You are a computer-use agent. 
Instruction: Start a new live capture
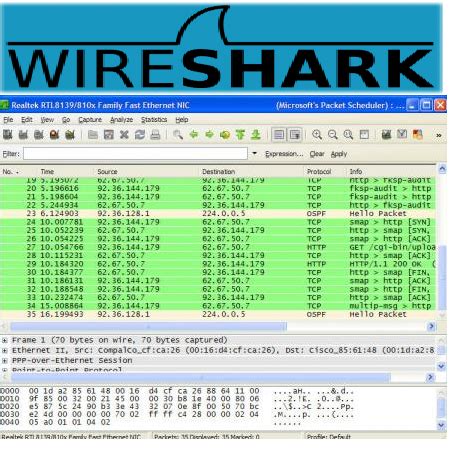[39, 135]
